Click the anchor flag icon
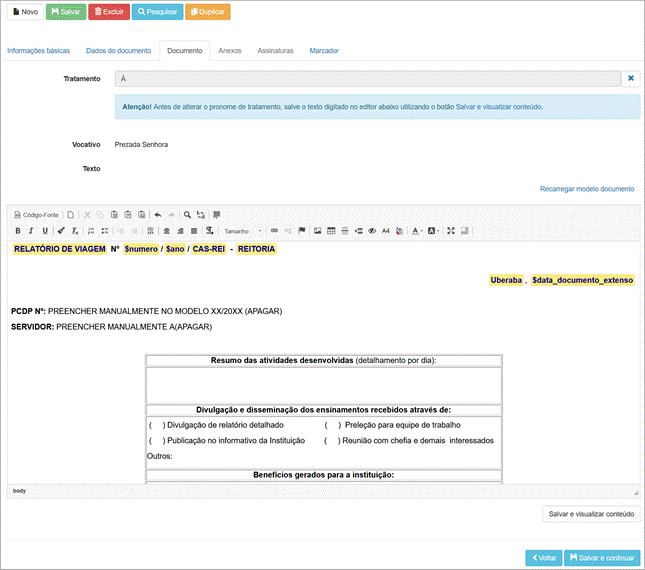 click(302, 231)
